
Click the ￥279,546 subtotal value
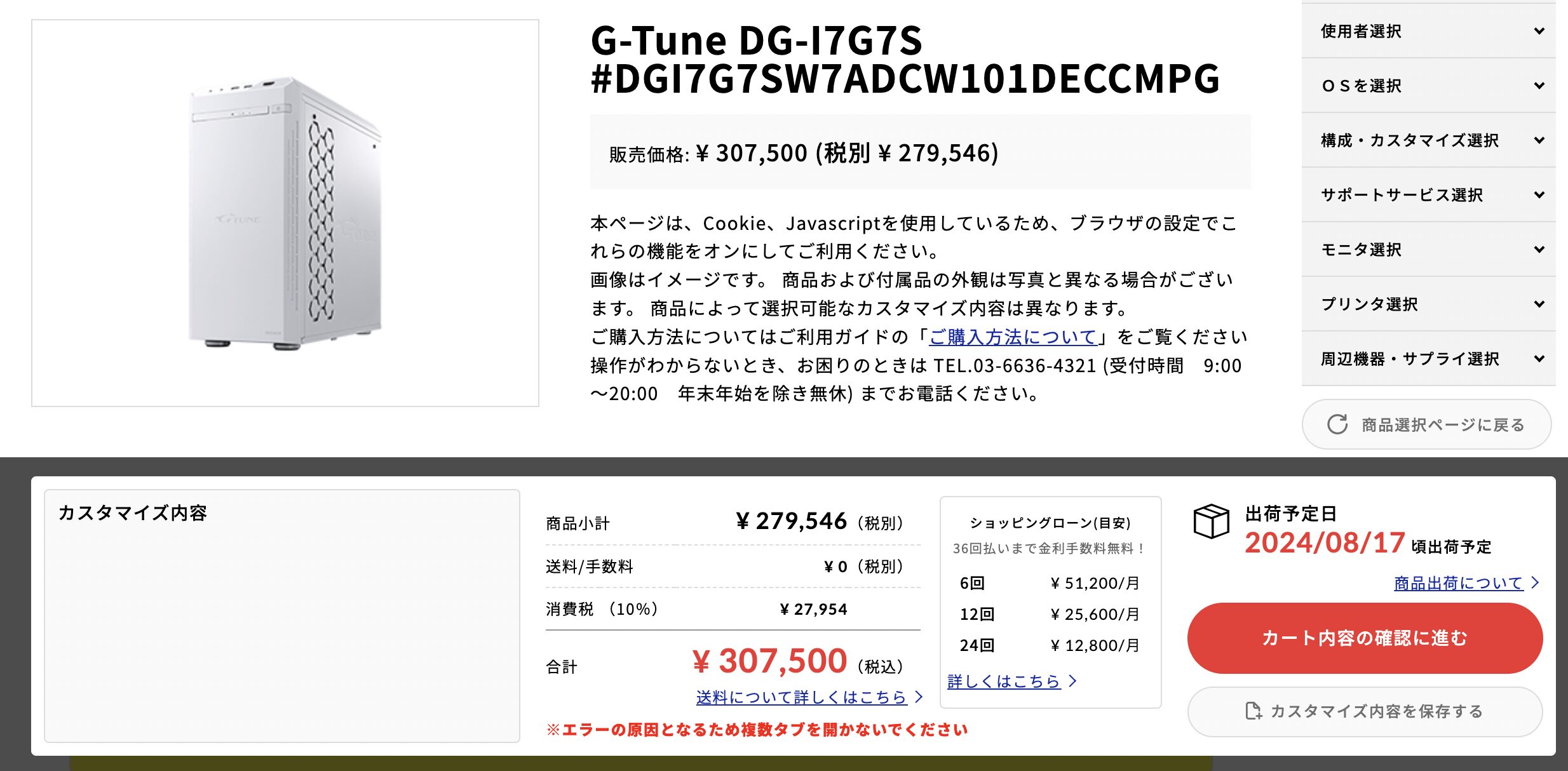pos(791,521)
